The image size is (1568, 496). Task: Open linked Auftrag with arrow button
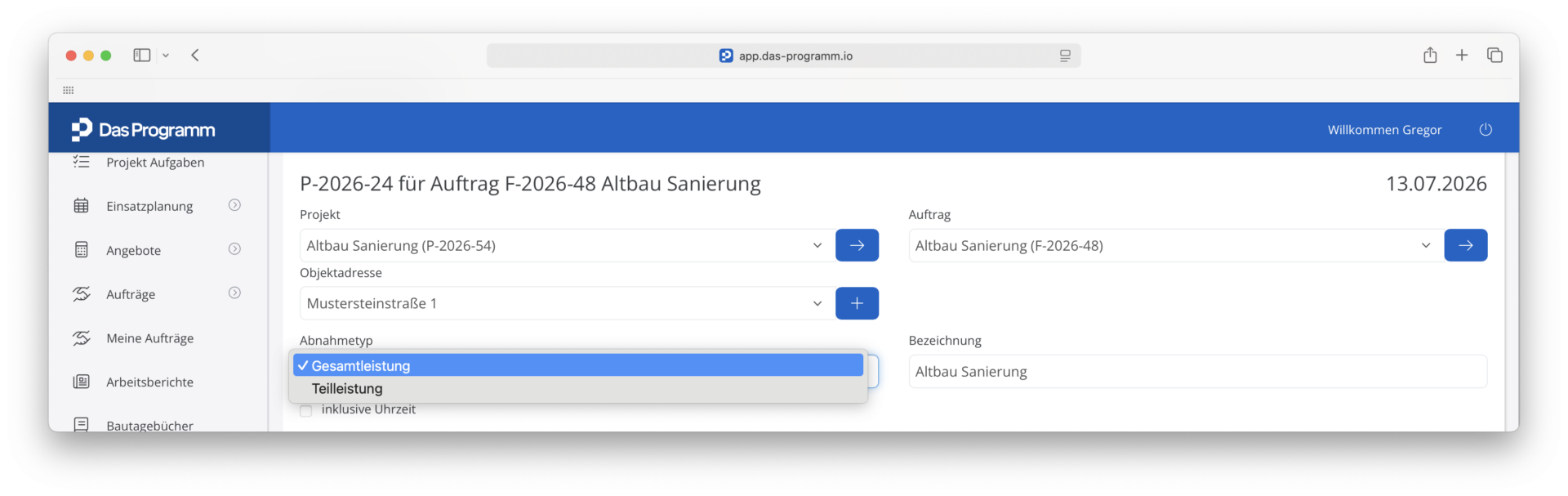[1466, 245]
